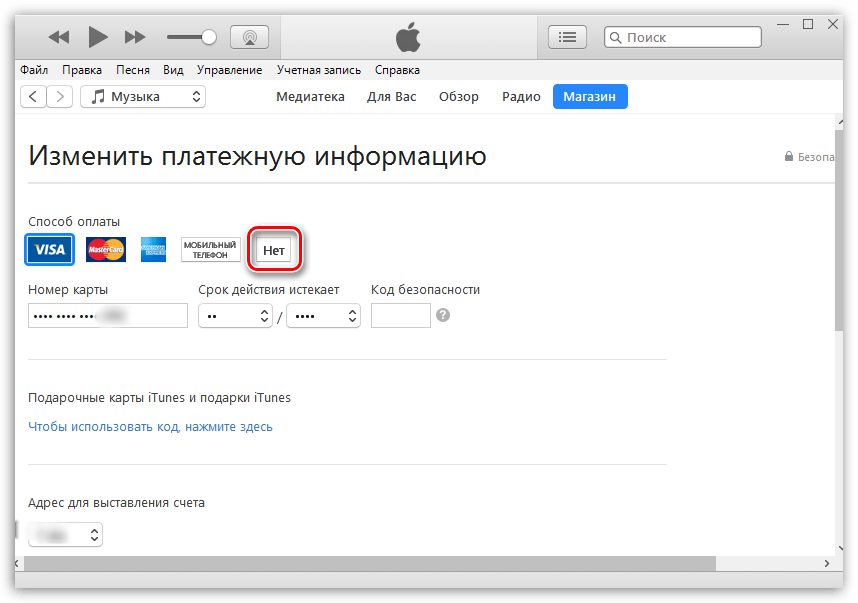Open the AirPlay output icon

pos(249,37)
